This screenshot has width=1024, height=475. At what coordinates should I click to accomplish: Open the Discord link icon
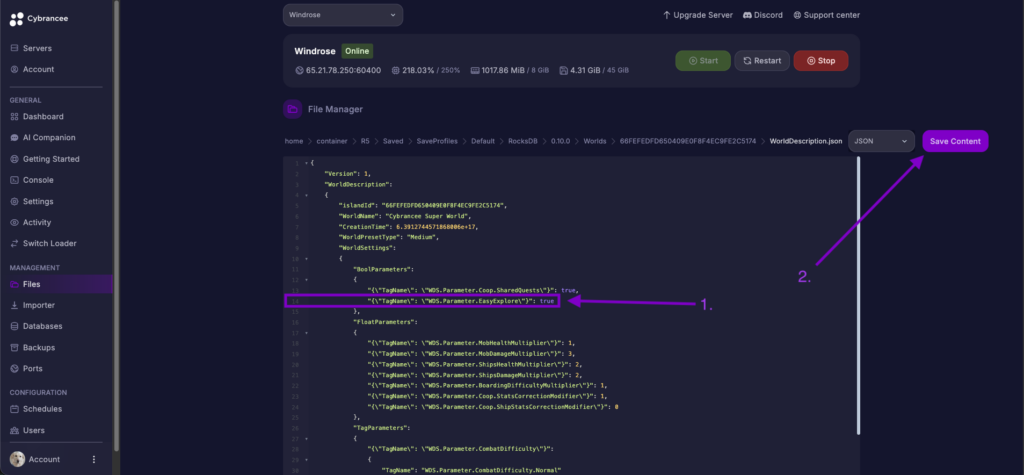click(746, 15)
